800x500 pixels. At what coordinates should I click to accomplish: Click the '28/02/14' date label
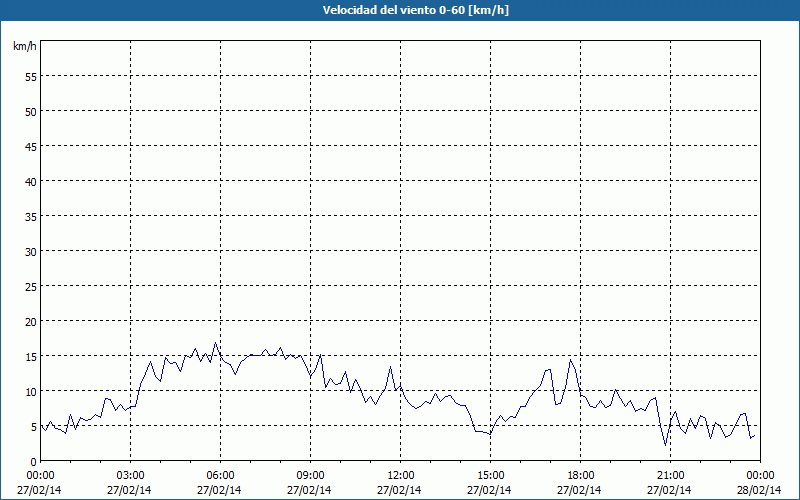click(759, 490)
